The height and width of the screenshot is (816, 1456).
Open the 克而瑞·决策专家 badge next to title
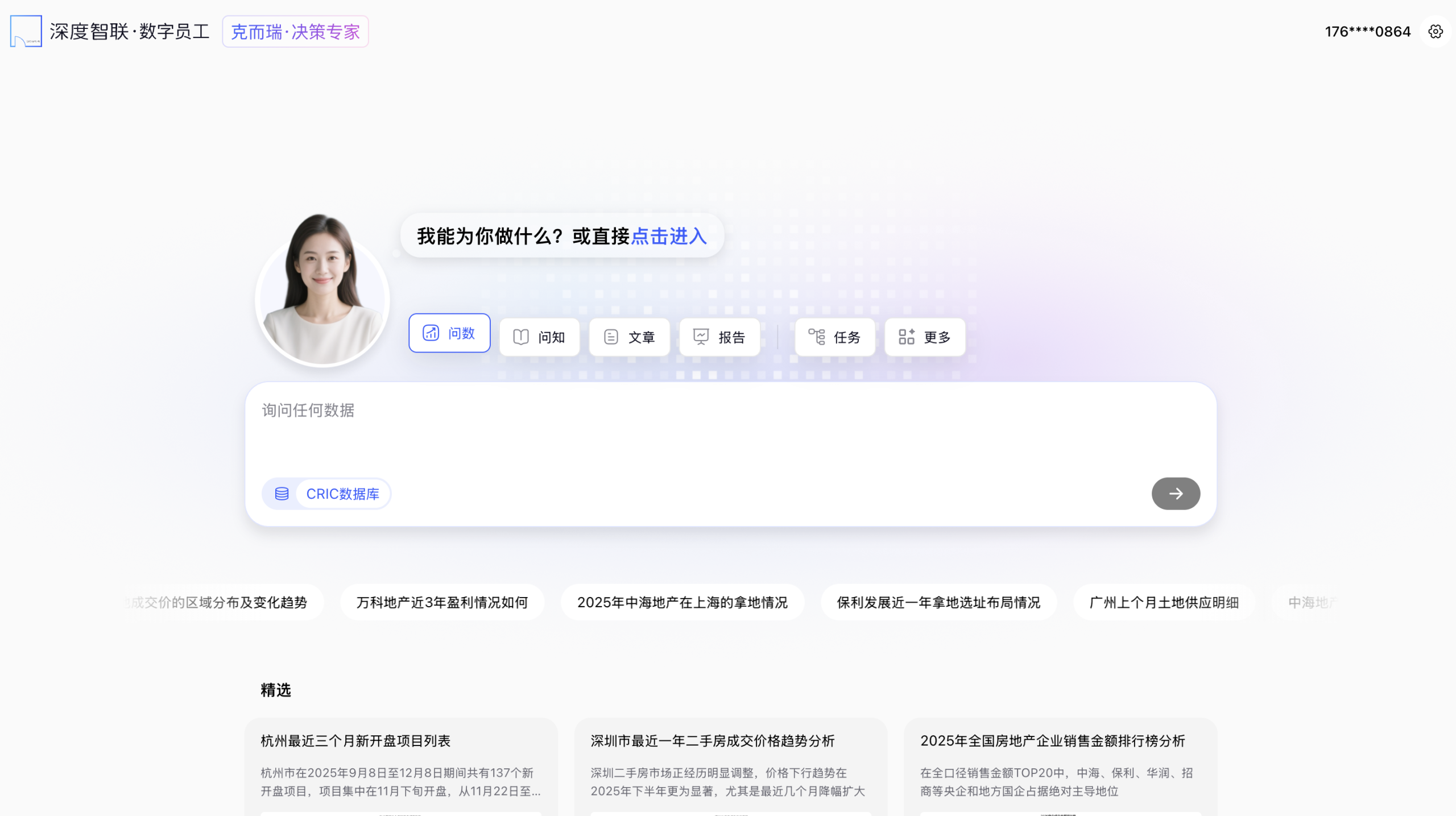pyautogui.click(x=295, y=31)
